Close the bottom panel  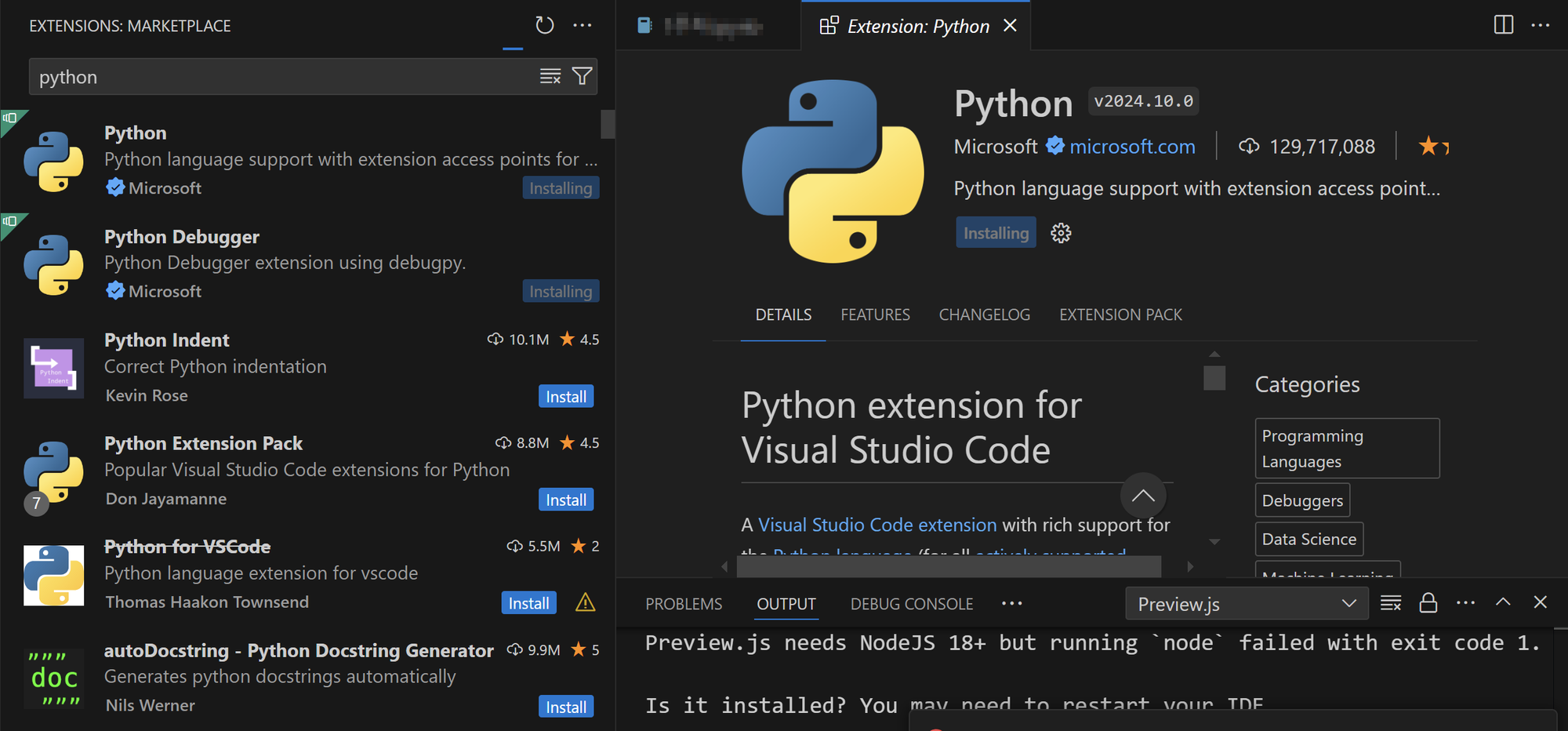(x=1541, y=602)
